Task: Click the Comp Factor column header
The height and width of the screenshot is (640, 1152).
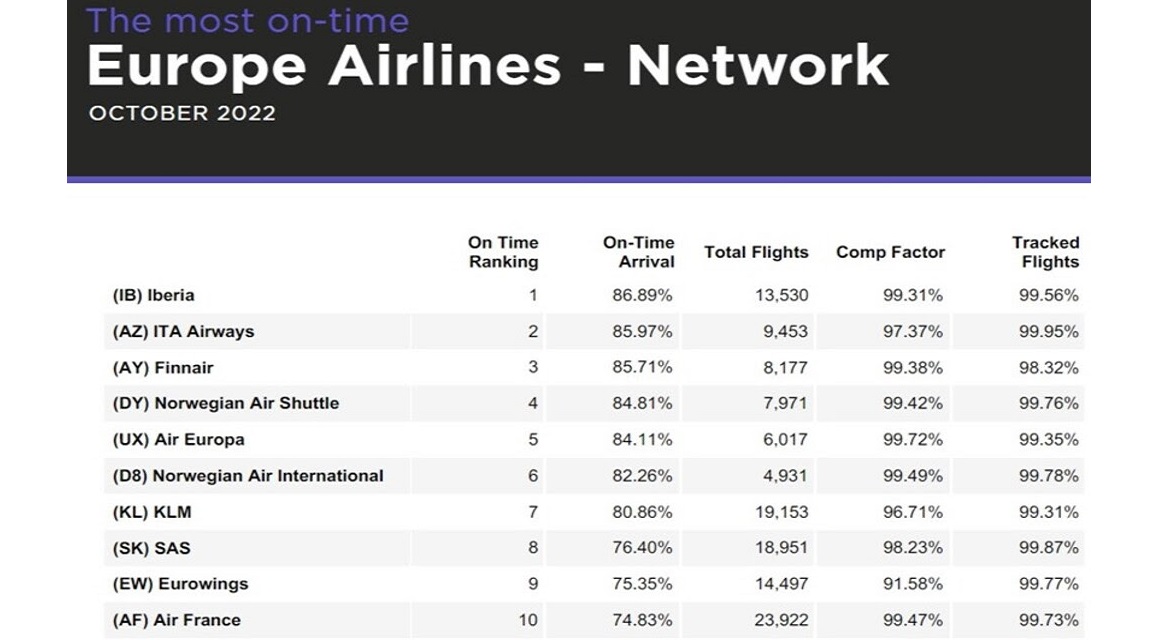Action: click(x=890, y=252)
